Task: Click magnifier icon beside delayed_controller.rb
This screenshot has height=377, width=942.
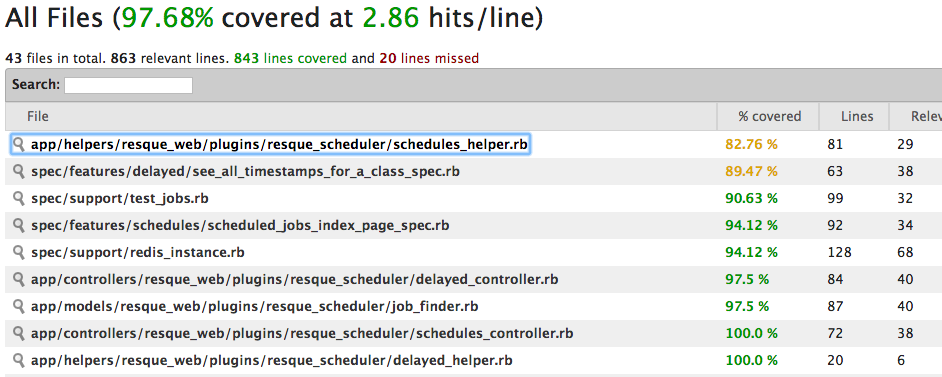Action: tap(19, 279)
